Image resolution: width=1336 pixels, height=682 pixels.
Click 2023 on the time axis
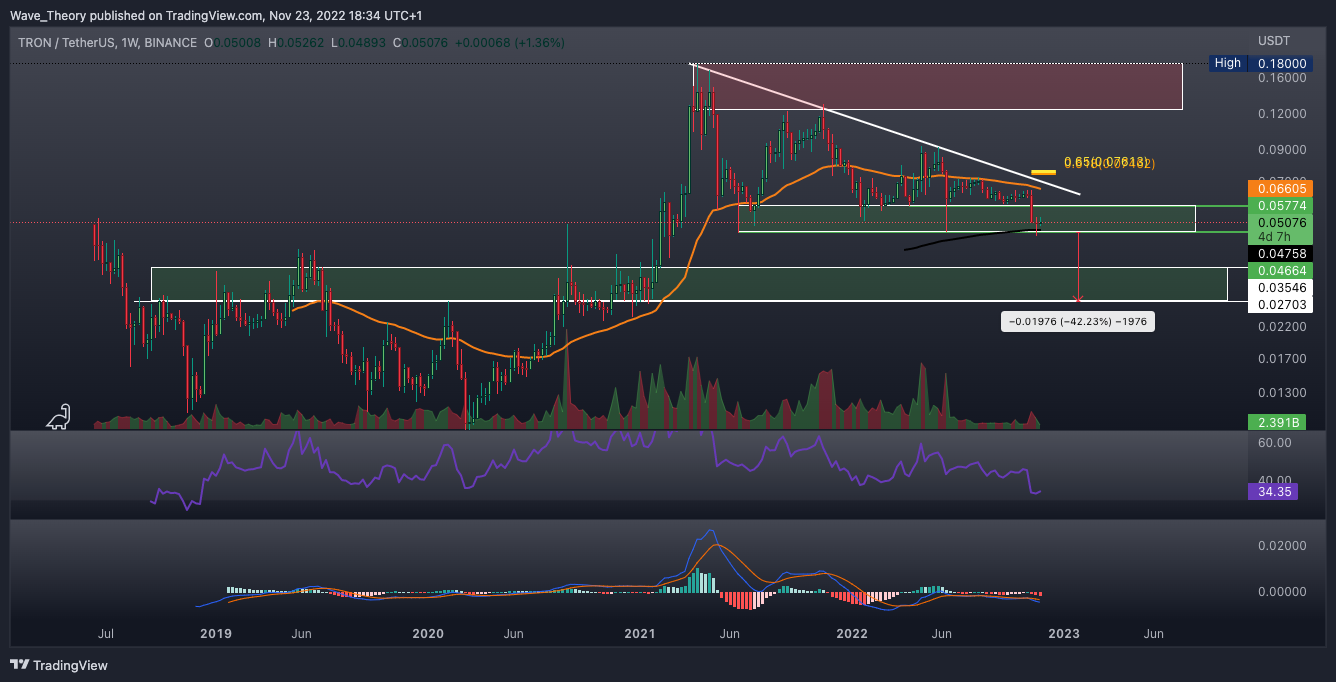(x=1063, y=633)
